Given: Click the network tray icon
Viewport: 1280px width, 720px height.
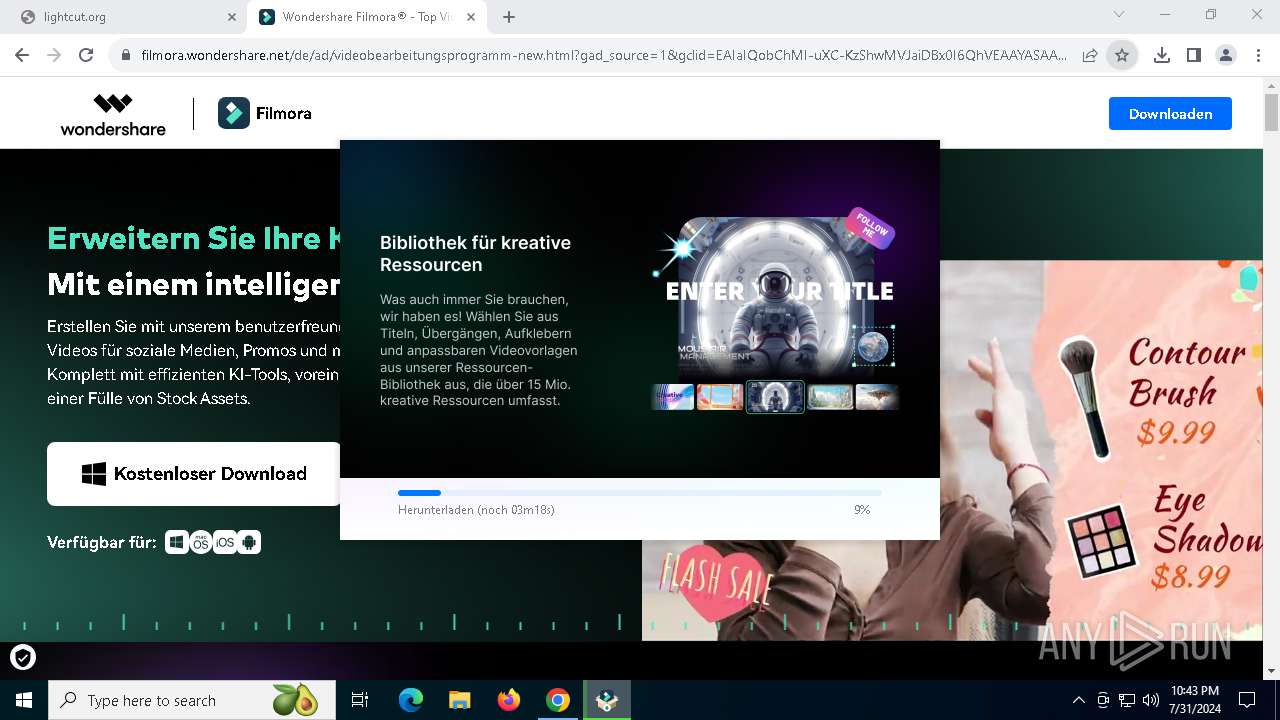Looking at the screenshot, I should 1127,700.
